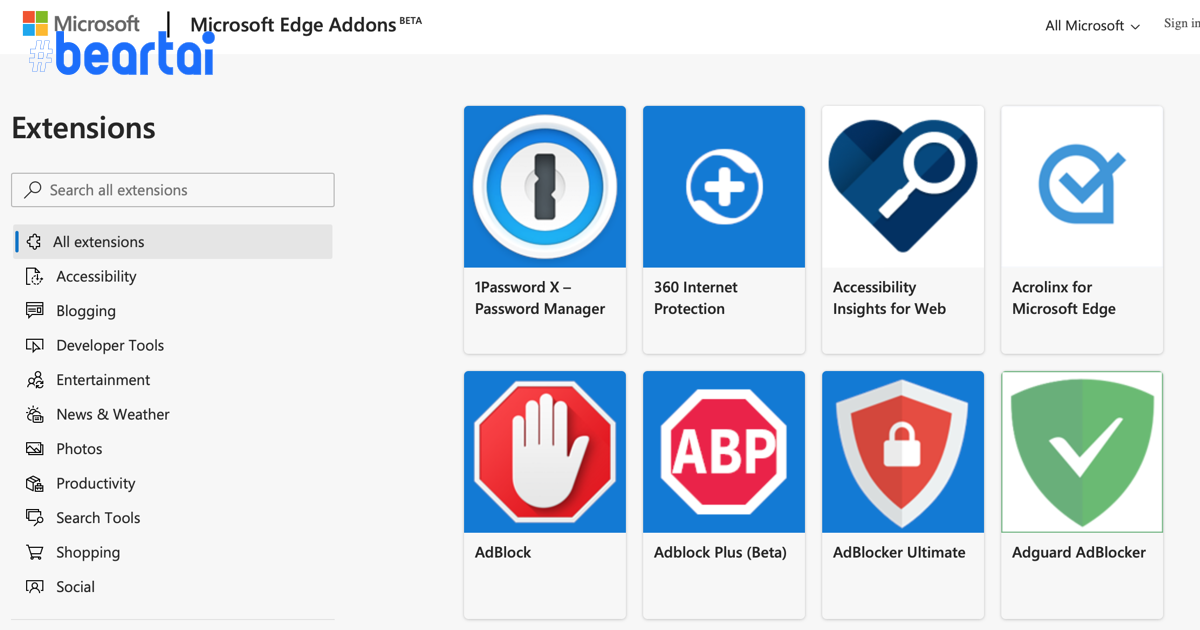Open the 1Password X keyhole icon
Viewport: 1200px width, 630px height.
[x=545, y=187]
